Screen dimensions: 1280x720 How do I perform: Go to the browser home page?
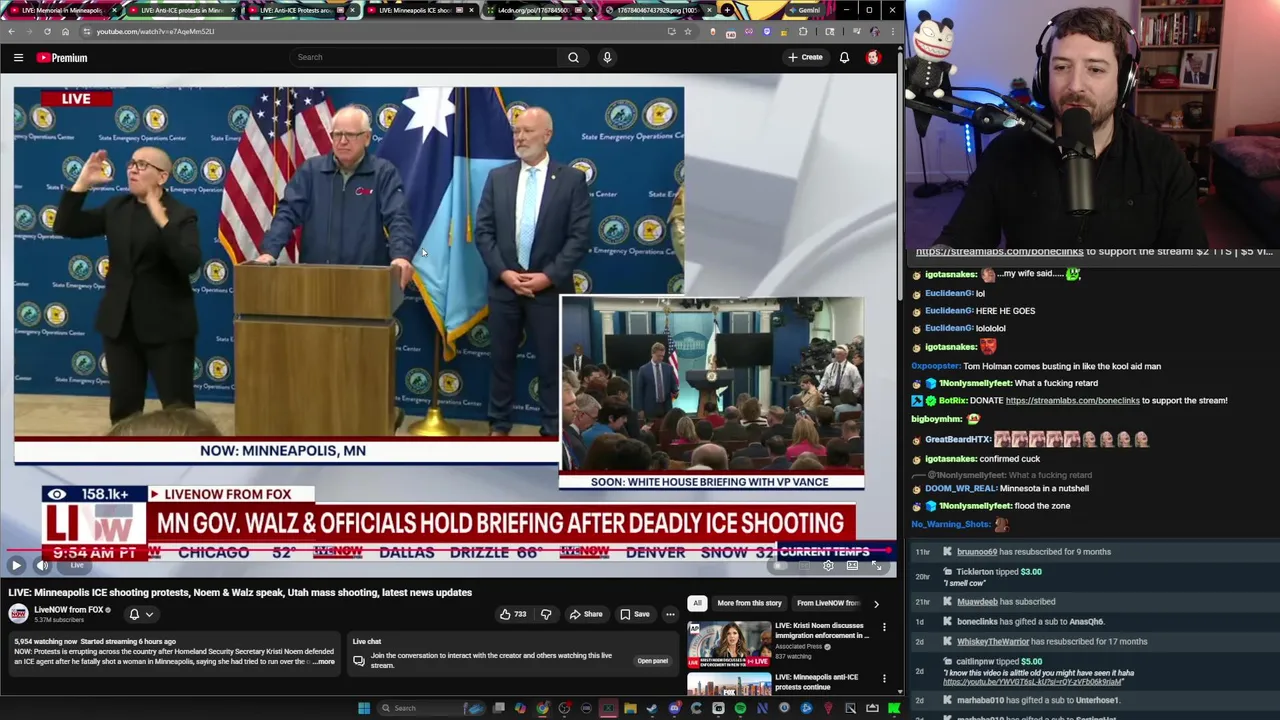coord(65,31)
